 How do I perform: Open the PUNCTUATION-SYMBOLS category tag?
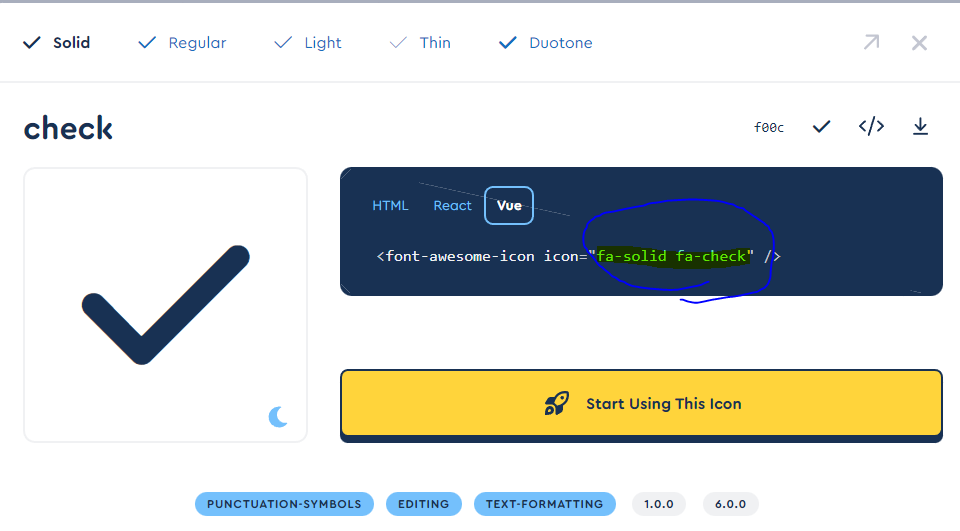[284, 504]
